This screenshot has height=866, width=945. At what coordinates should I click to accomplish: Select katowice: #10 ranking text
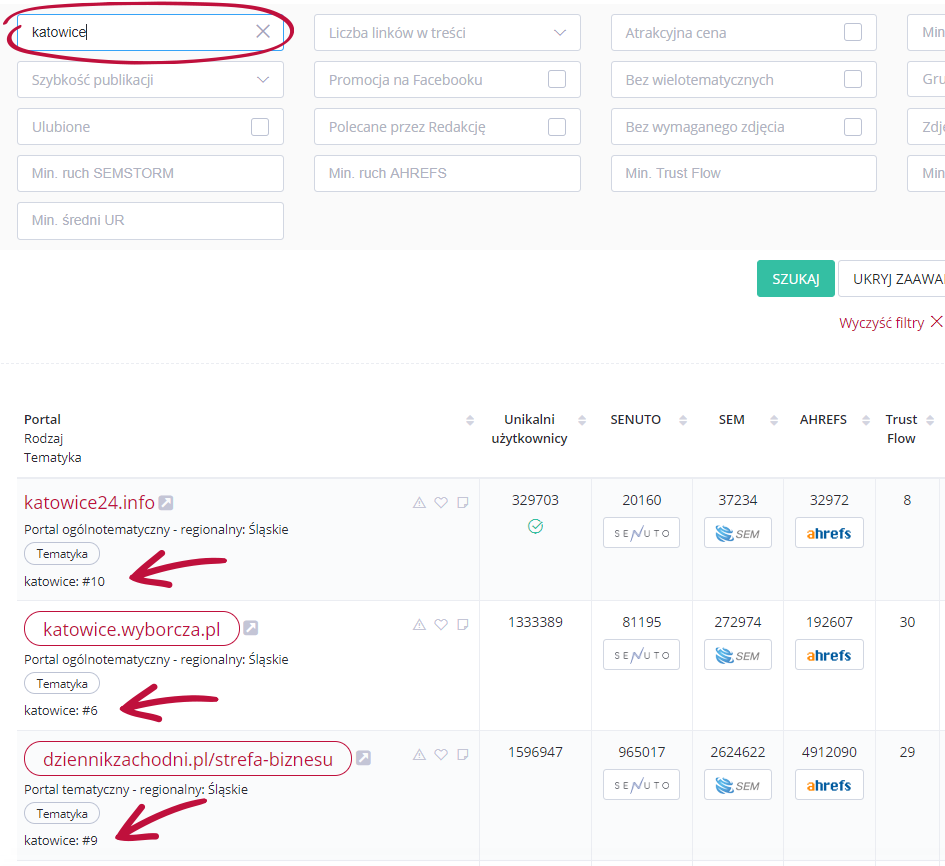[x=64, y=582]
